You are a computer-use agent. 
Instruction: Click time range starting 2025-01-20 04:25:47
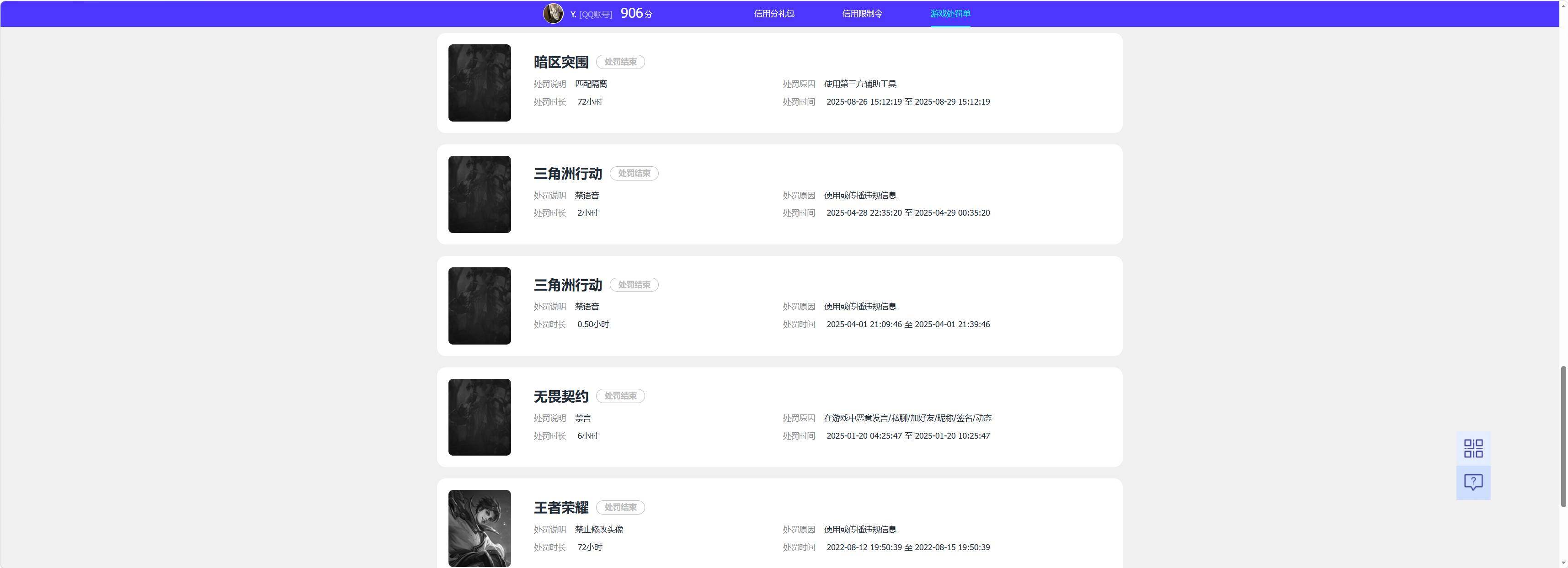pyautogui.click(x=907, y=435)
